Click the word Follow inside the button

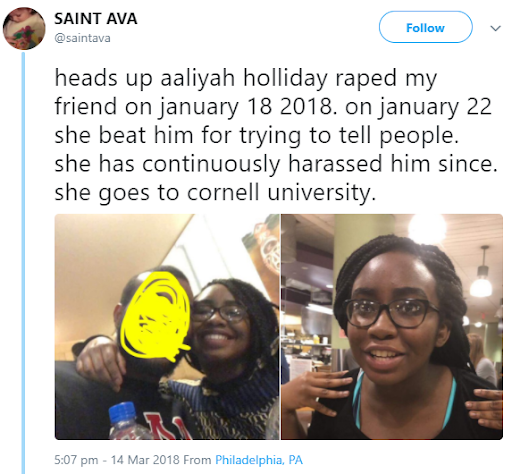click(425, 28)
